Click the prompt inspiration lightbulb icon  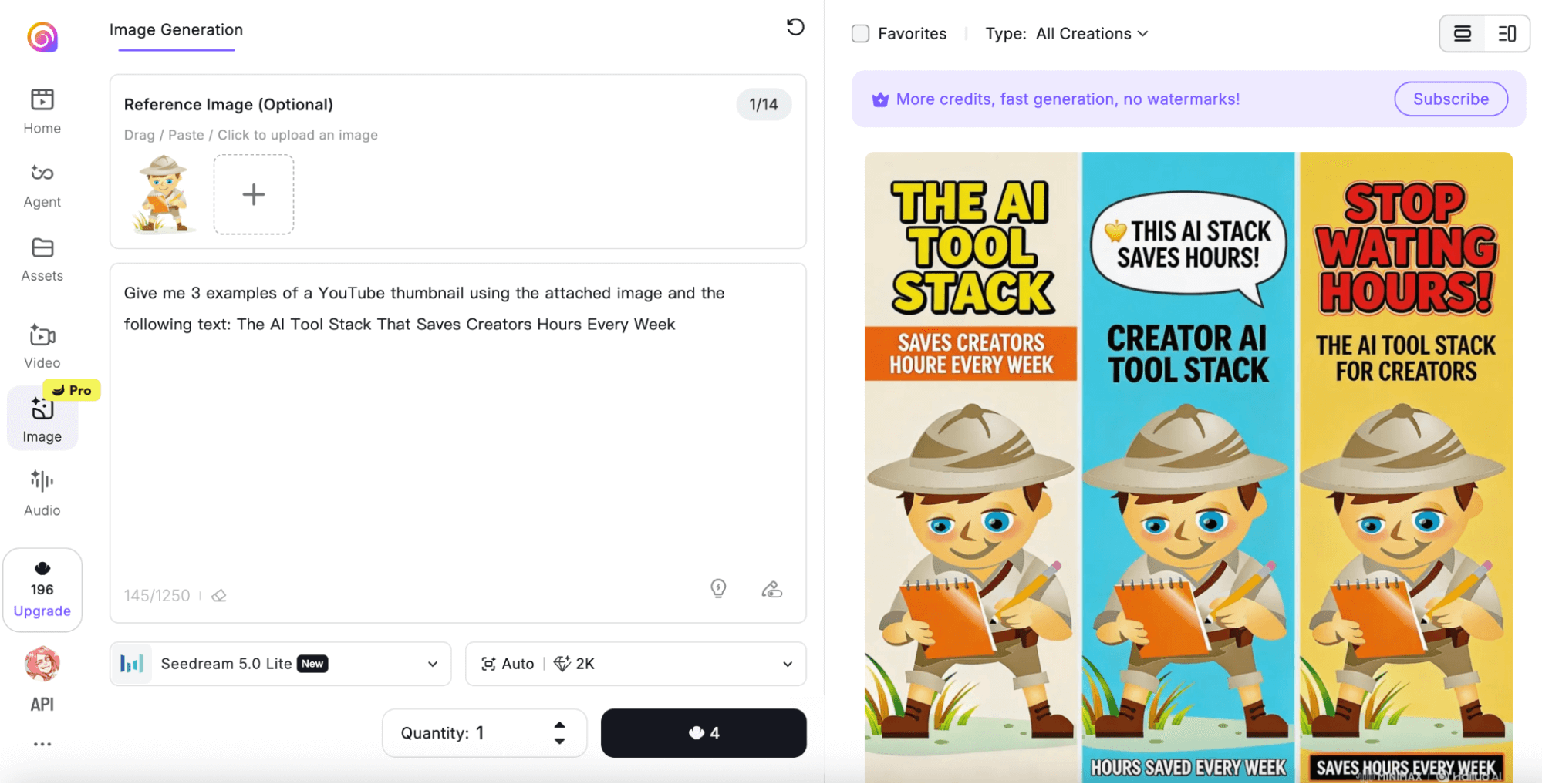[717, 589]
